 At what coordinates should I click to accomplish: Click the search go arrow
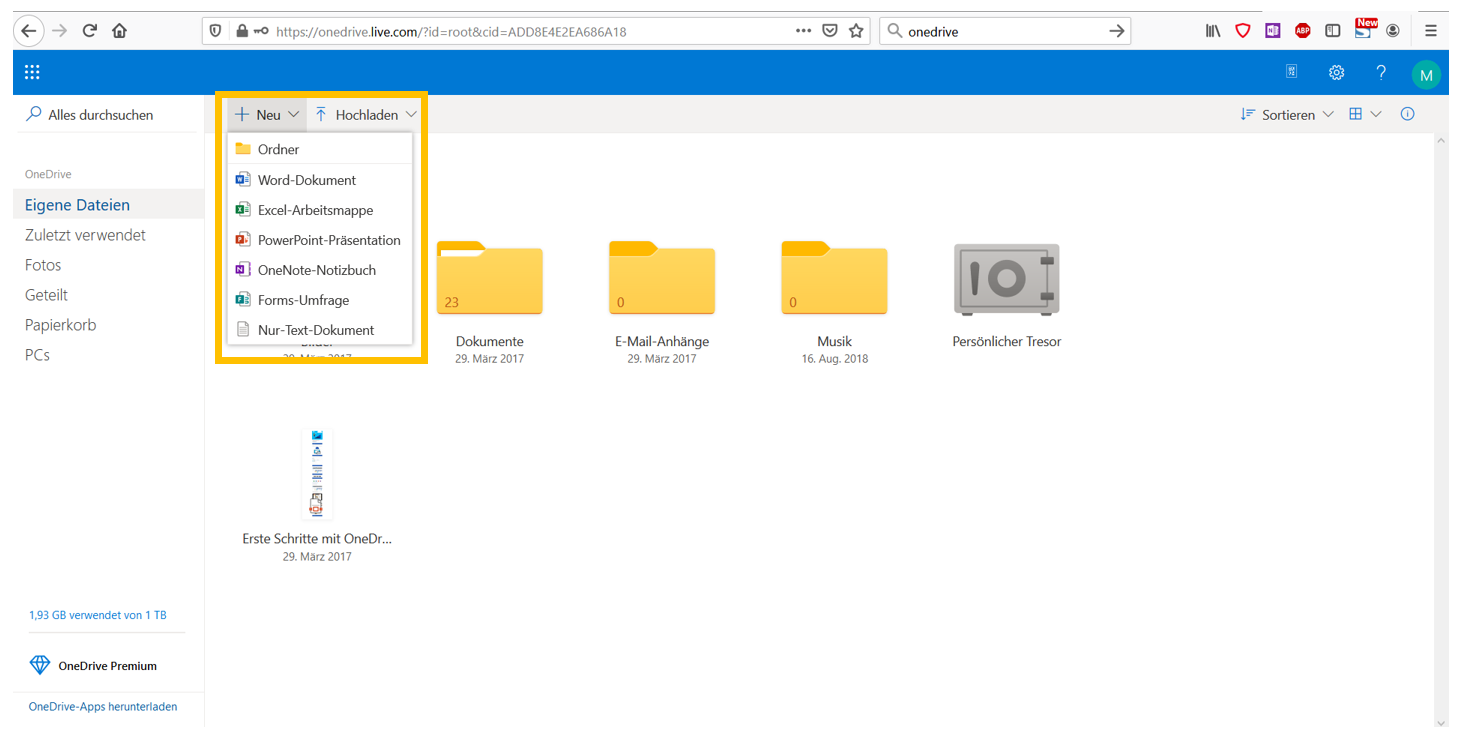1117,31
